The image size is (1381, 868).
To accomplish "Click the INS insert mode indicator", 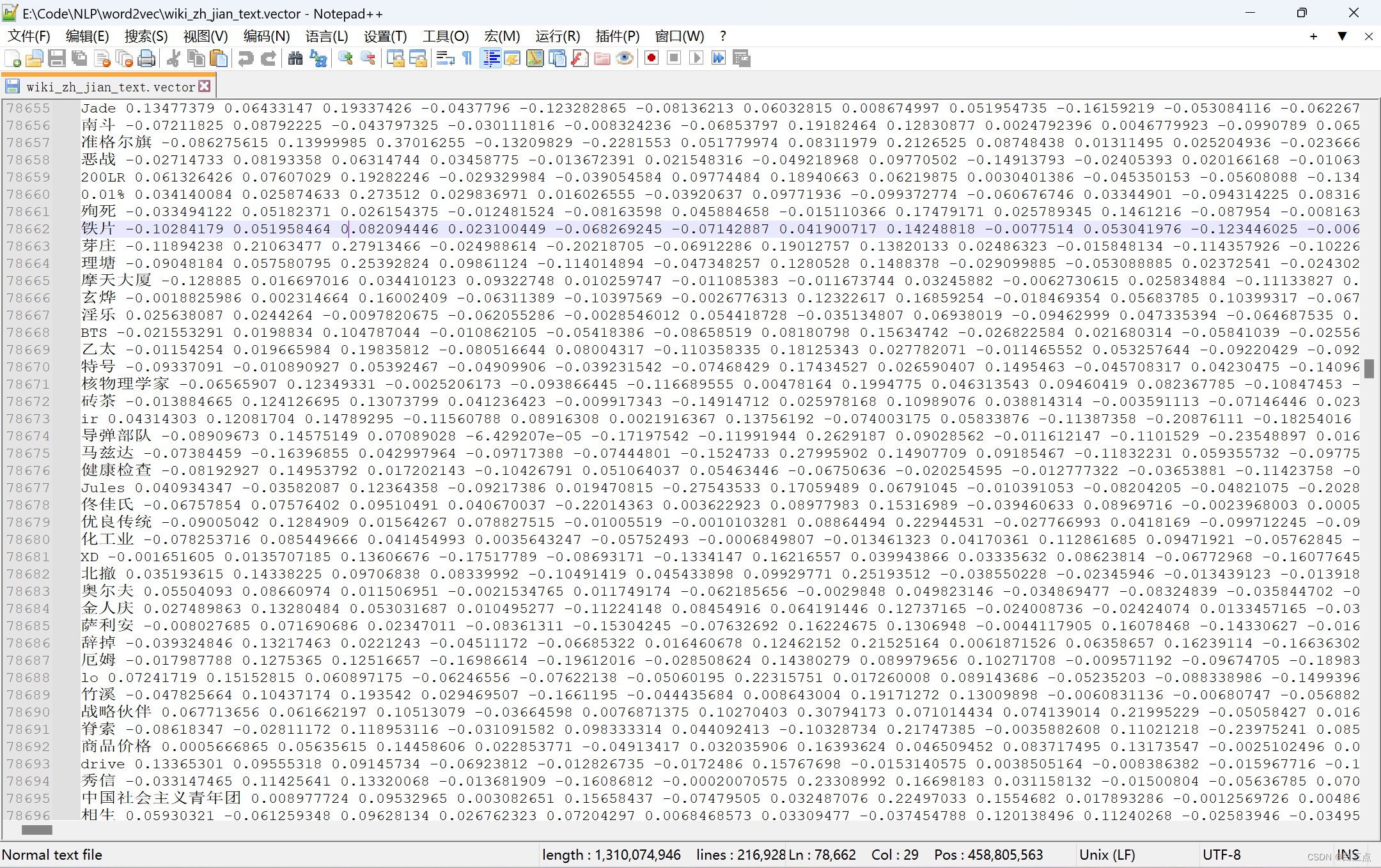I will tap(1348, 855).
